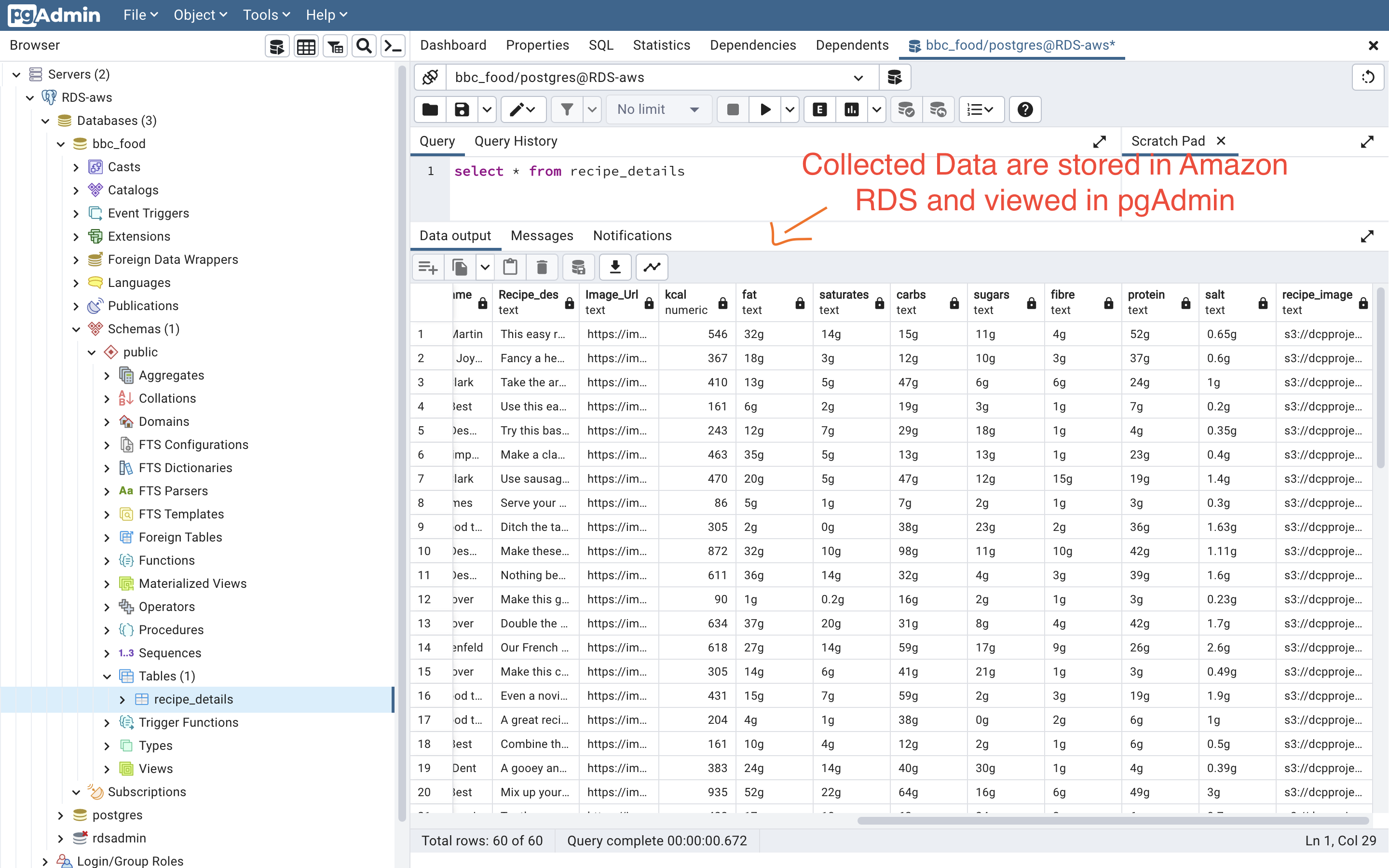Select the recipe_details table node
This screenshot has width=1389, height=868.
(x=193, y=699)
